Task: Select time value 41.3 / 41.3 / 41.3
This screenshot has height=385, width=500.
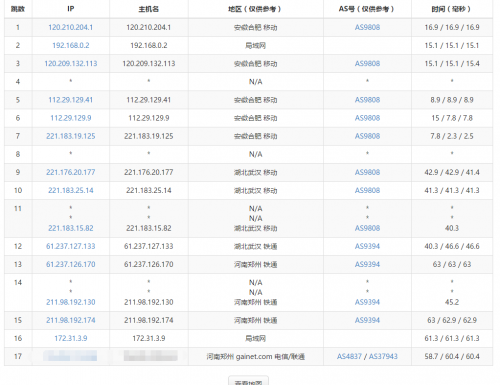Action: click(452, 190)
